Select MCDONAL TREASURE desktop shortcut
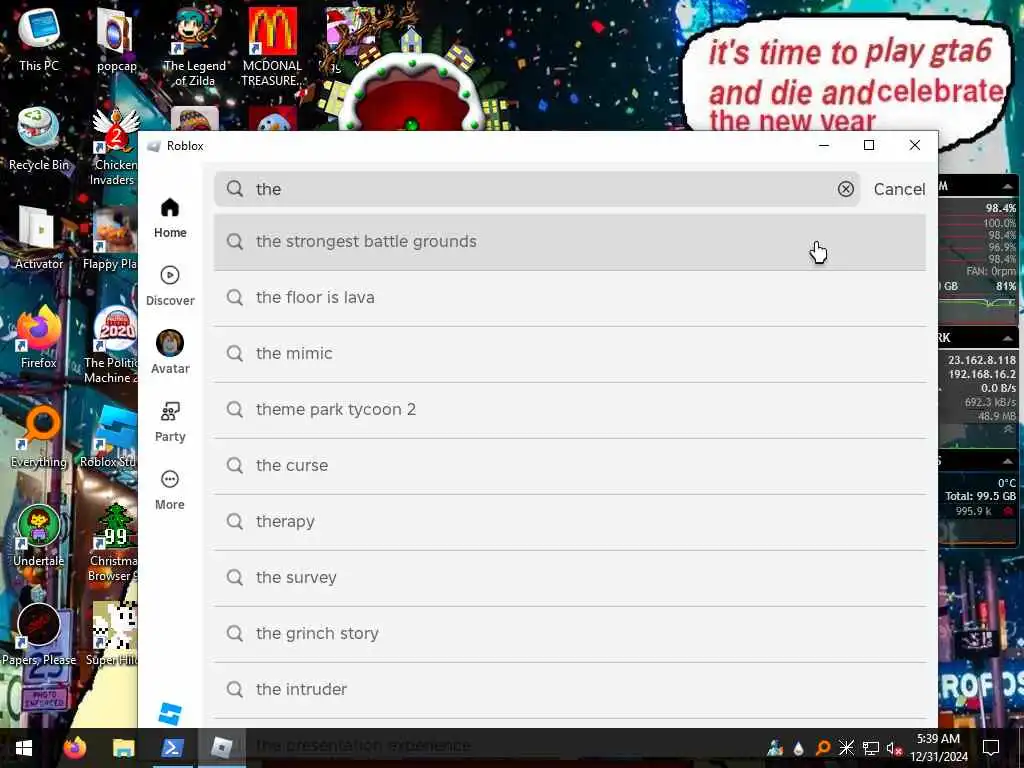This screenshot has width=1024, height=768. click(x=272, y=47)
